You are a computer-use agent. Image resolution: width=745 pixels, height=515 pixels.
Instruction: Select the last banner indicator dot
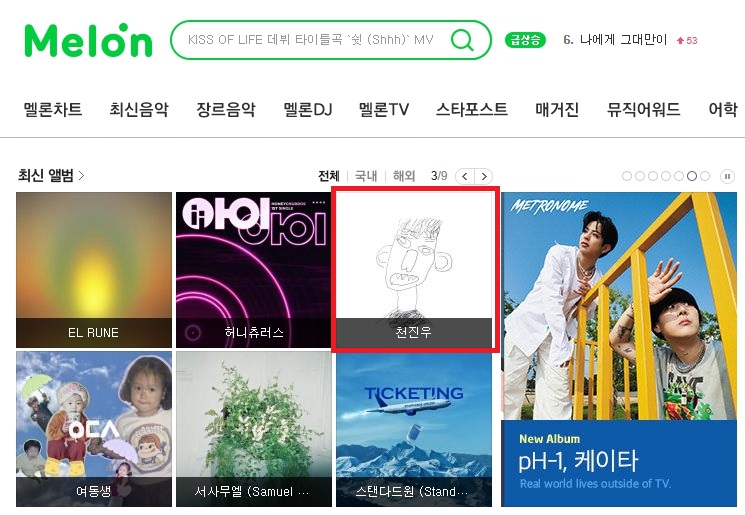point(705,176)
